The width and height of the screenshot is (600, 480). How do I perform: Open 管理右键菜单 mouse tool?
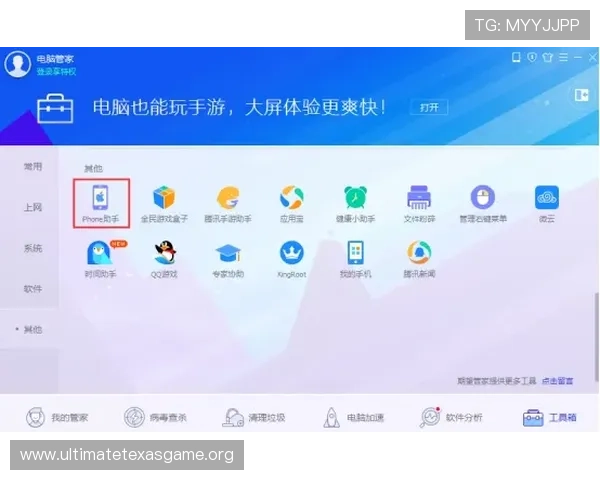[483, 204]
